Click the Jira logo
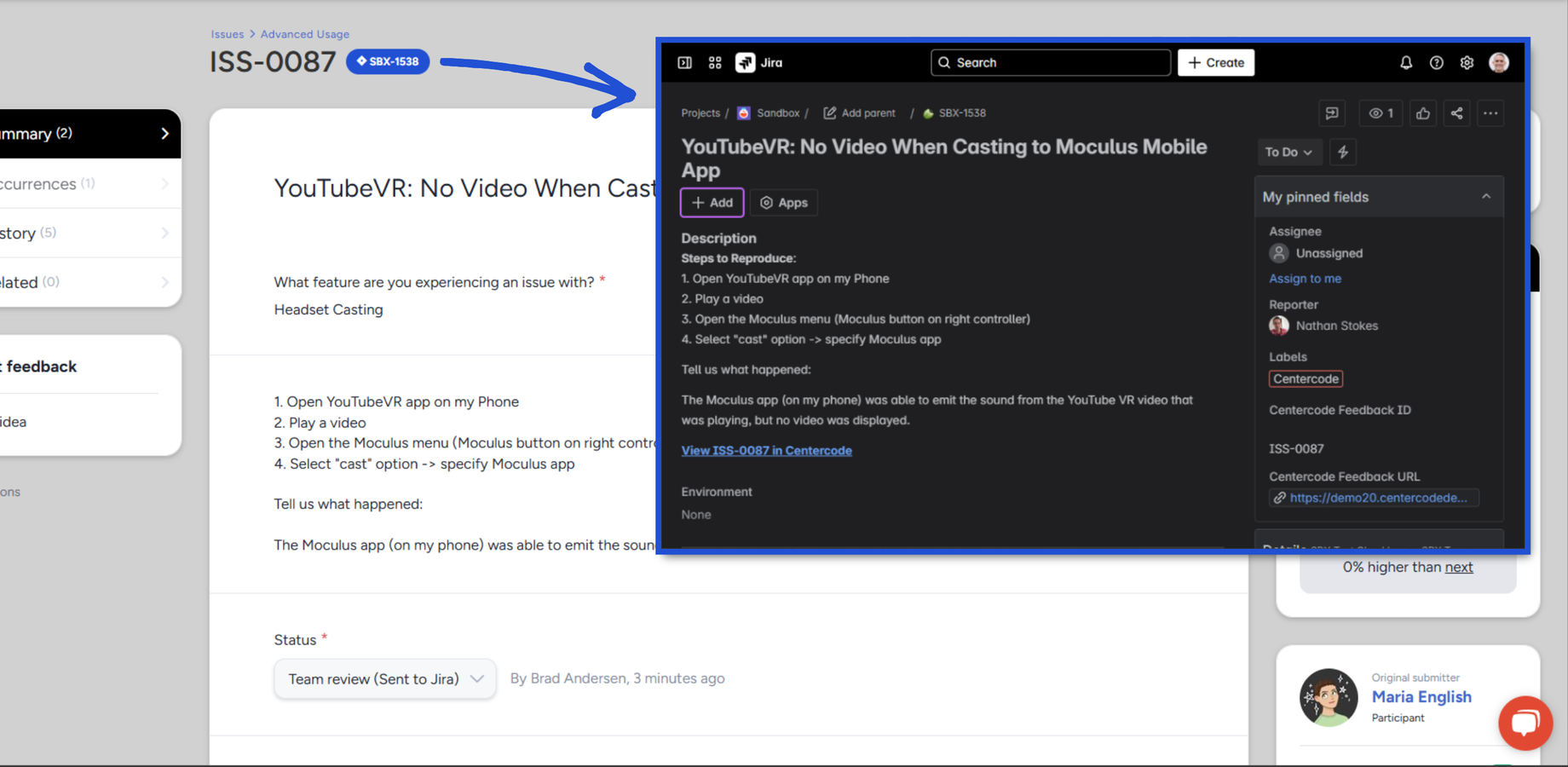The image size is (1568, 767). click(x=759, y=62)
